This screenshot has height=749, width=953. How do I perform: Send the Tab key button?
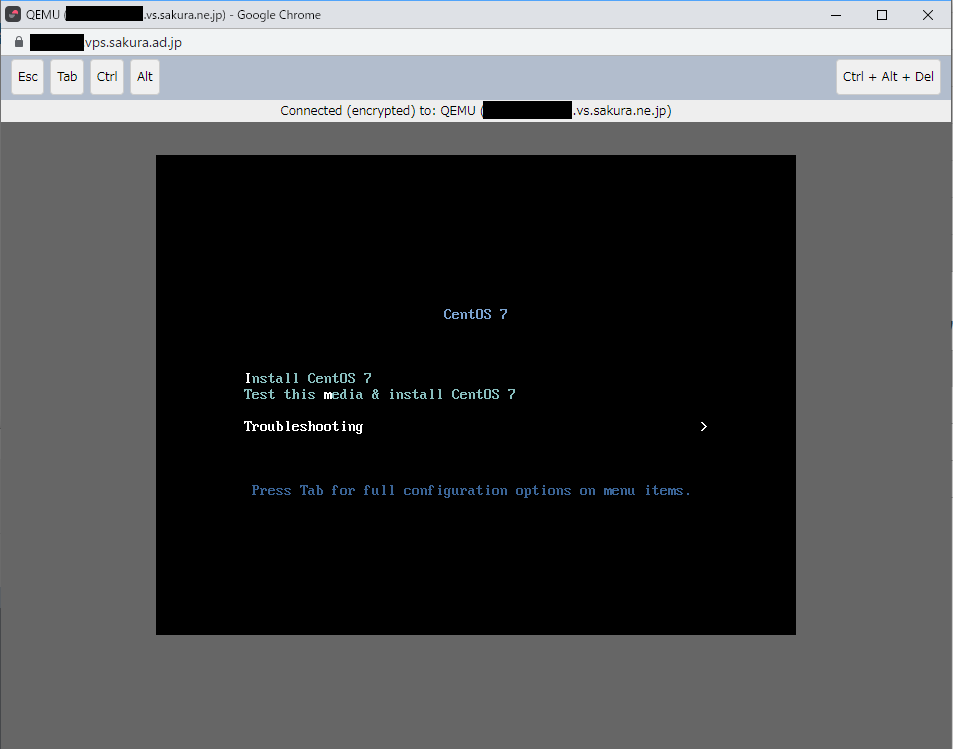(x=67, y=77)
